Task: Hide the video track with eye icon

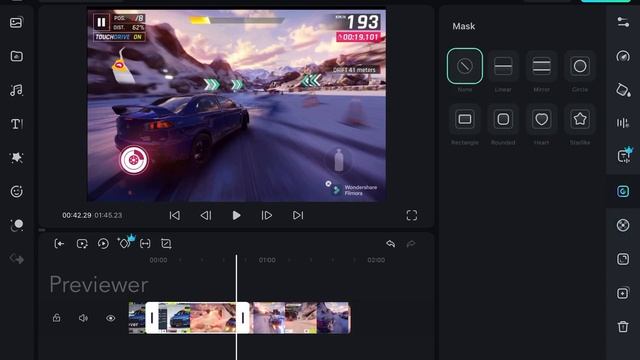Action: pyautogui.click(x=111, y=318)
